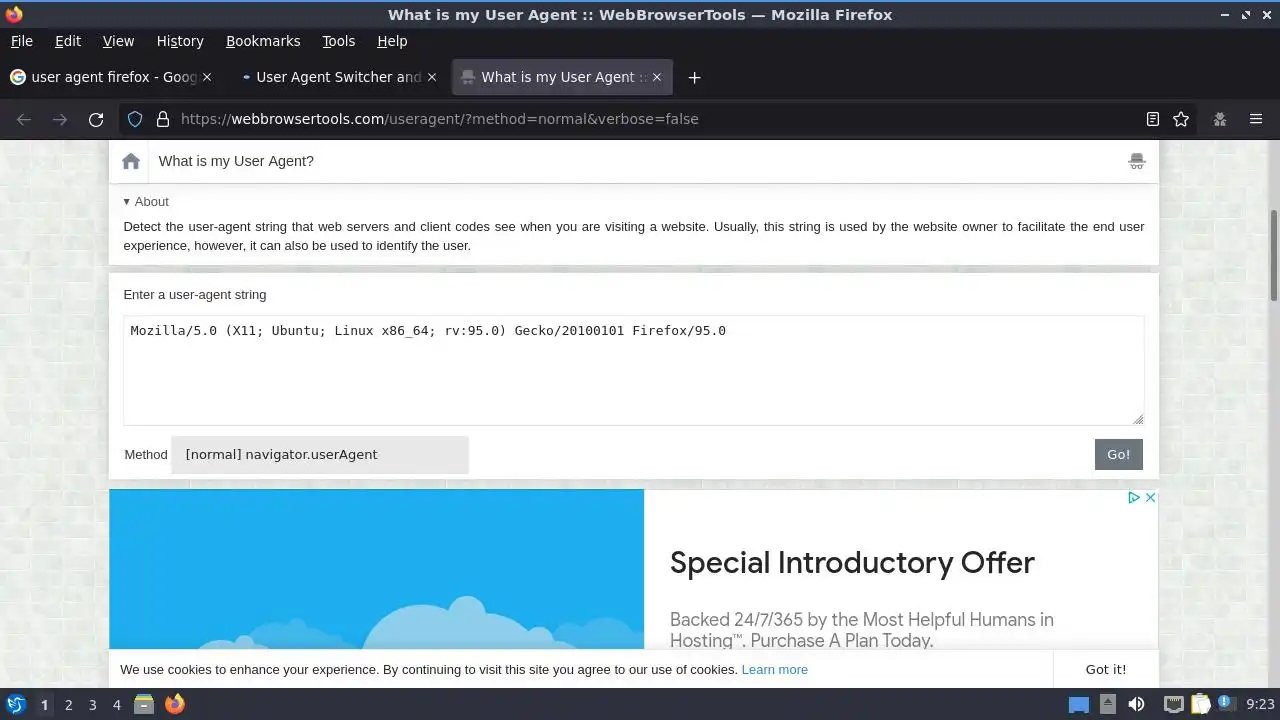Click the update notification tray icon
The image size is (1280, 720).
pos(1226,704)
